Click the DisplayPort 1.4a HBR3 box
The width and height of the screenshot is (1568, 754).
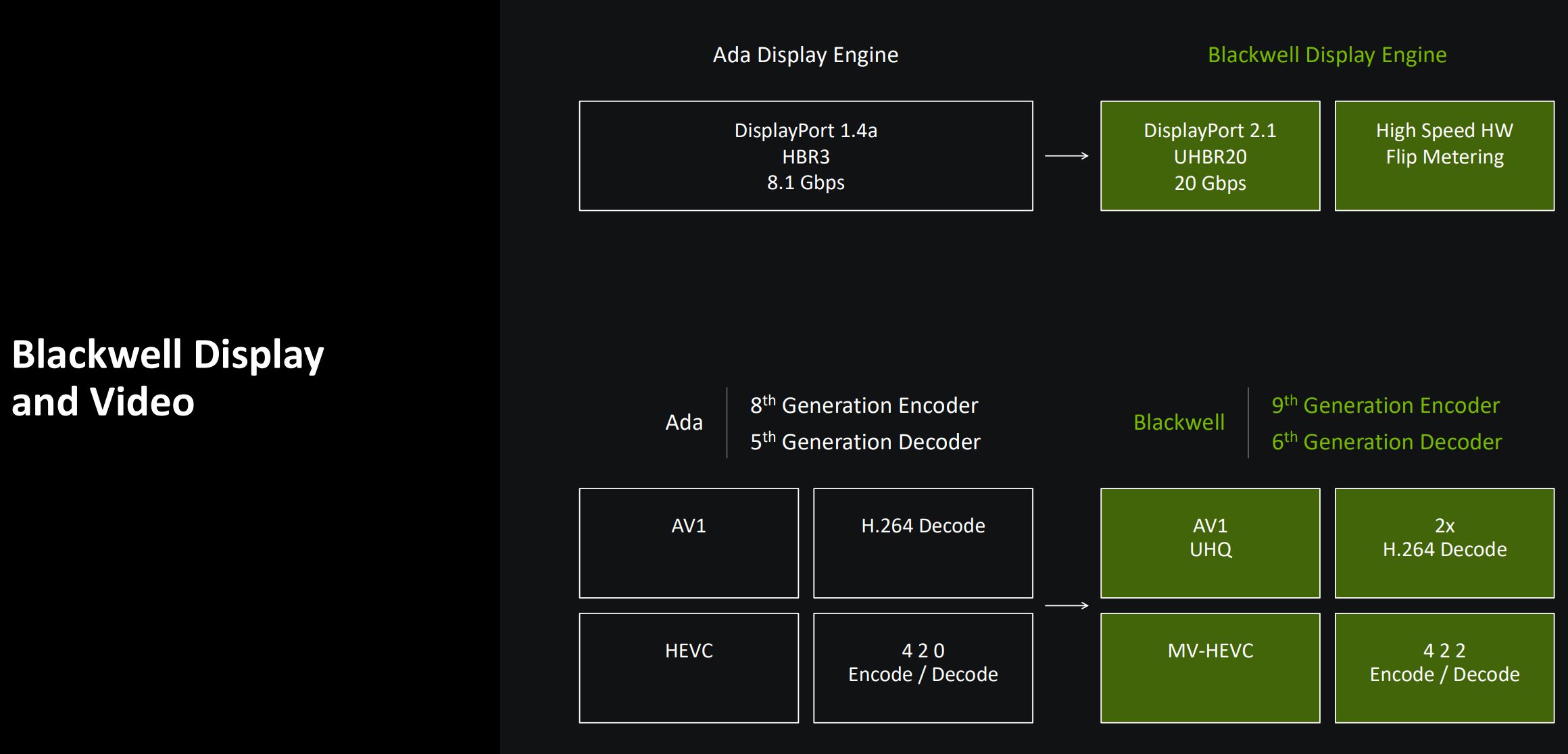click(806, 156)
